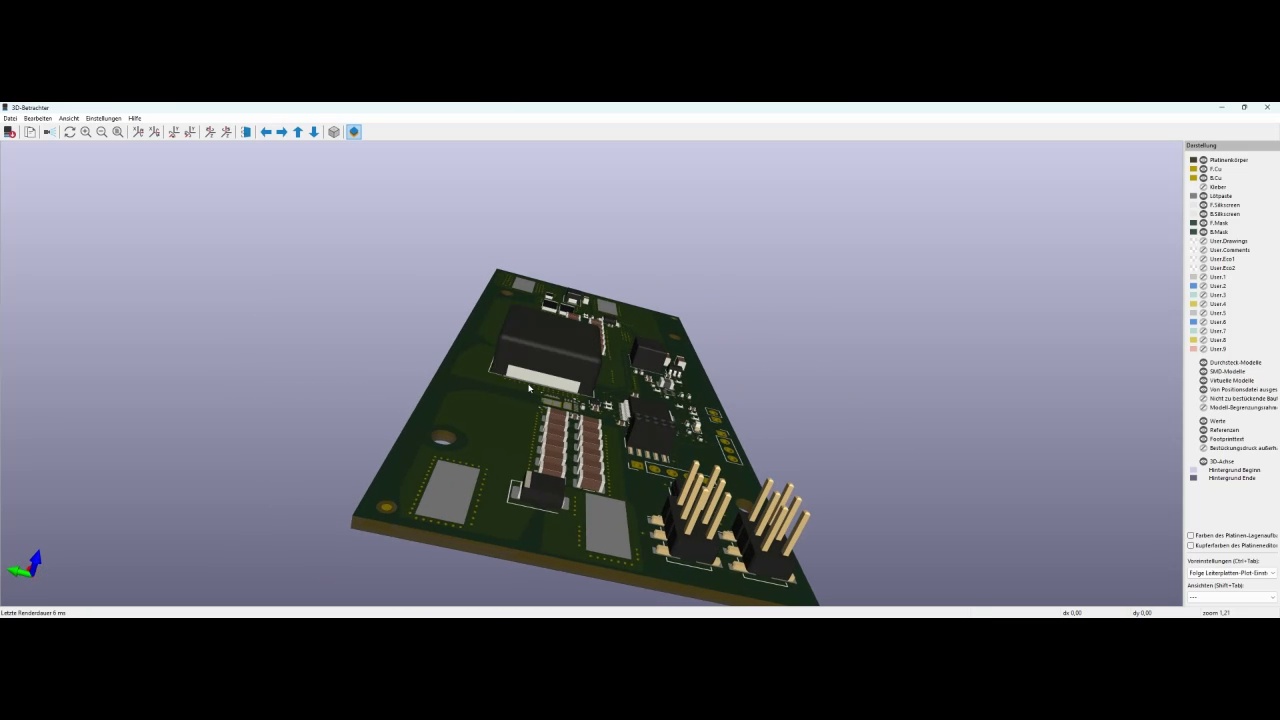
Task: Pan board left with the left arrow
Action: click(x=266, y=132)
